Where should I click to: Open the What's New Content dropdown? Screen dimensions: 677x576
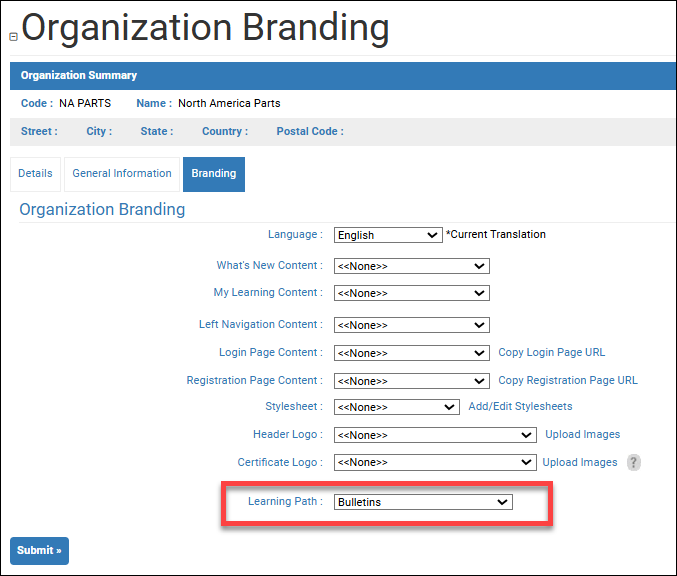(411, 266)
